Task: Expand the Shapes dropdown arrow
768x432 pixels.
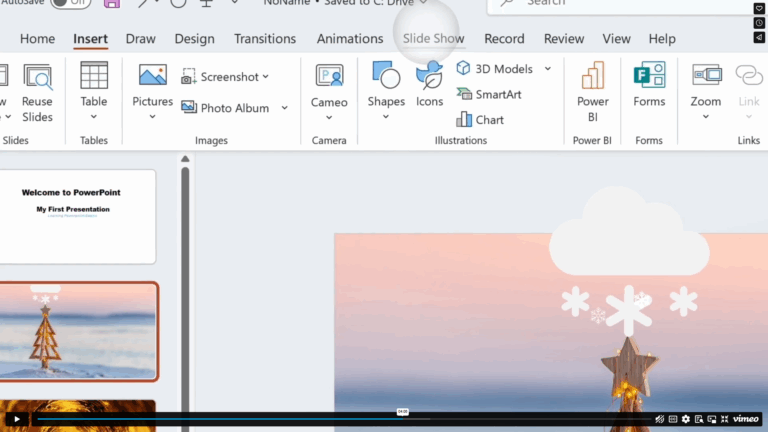Action: (x=386, y=117)
